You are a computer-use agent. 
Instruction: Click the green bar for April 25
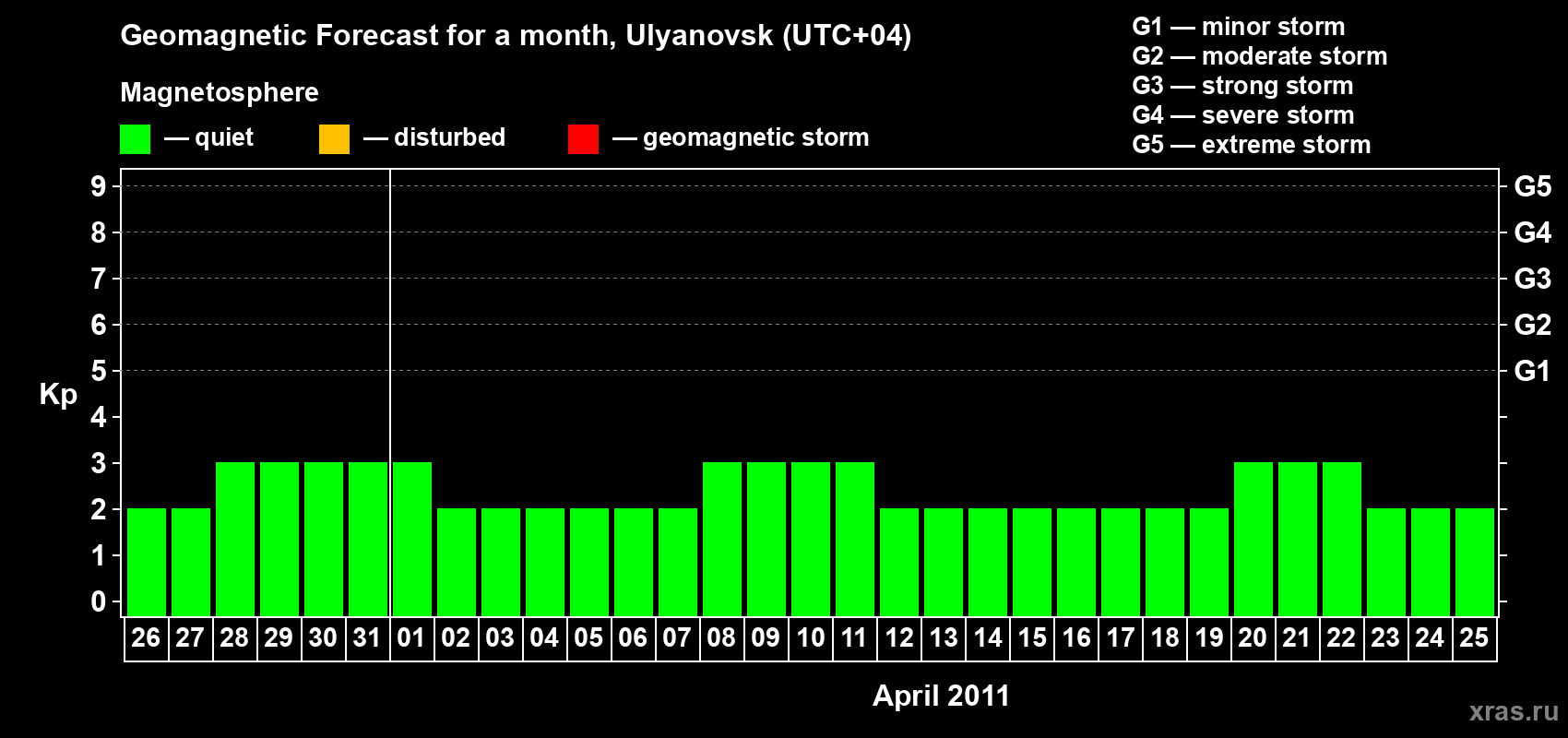point(1475,562)
